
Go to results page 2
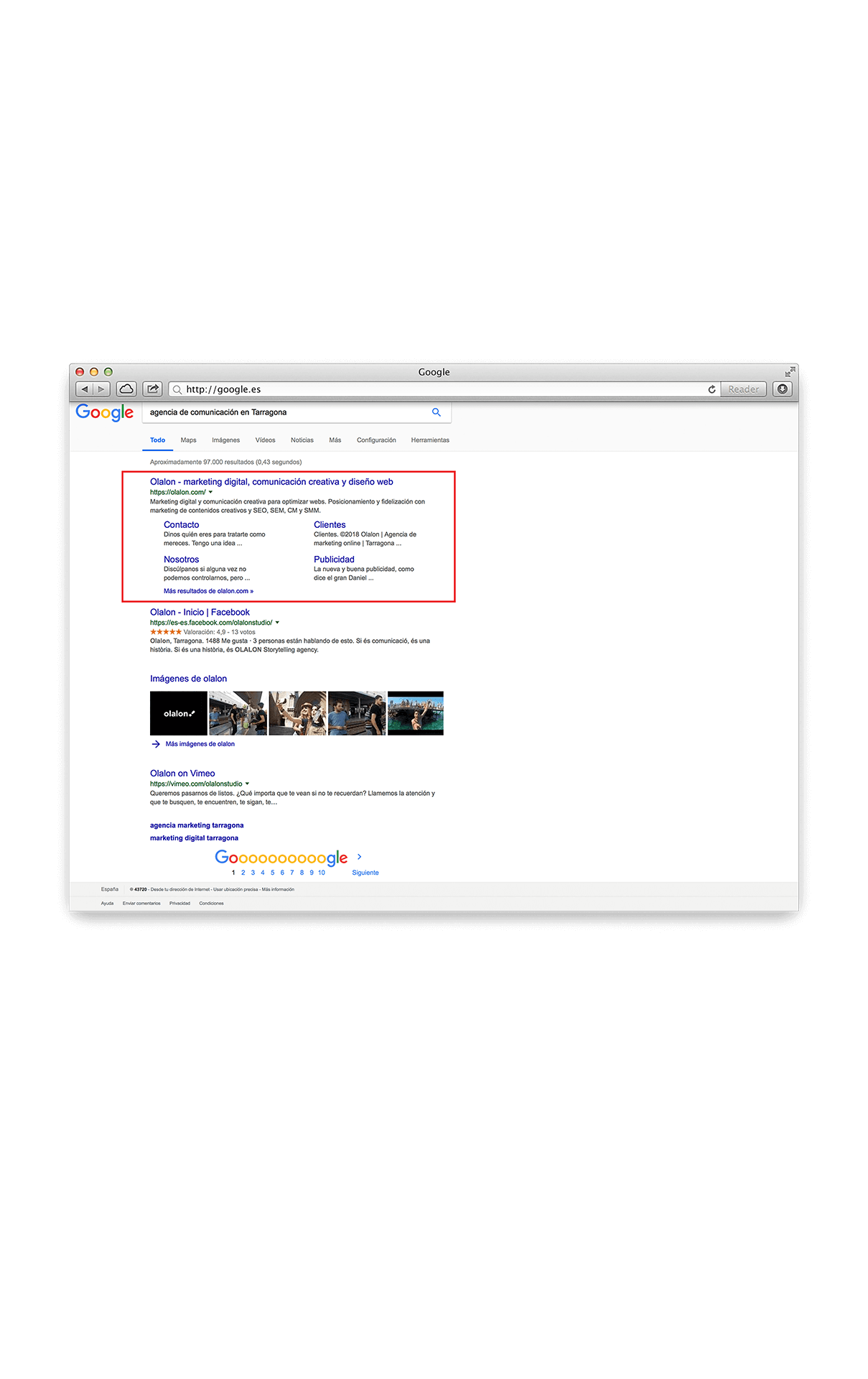[x=243, y=873]
